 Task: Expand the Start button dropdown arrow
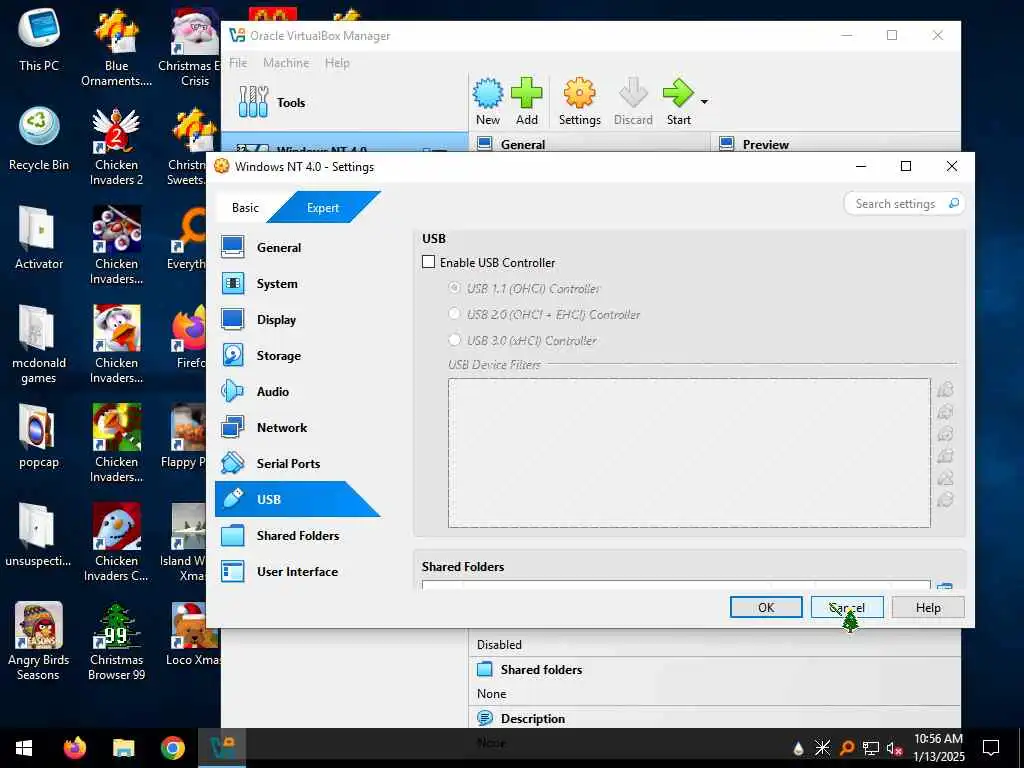click(705, 102)
